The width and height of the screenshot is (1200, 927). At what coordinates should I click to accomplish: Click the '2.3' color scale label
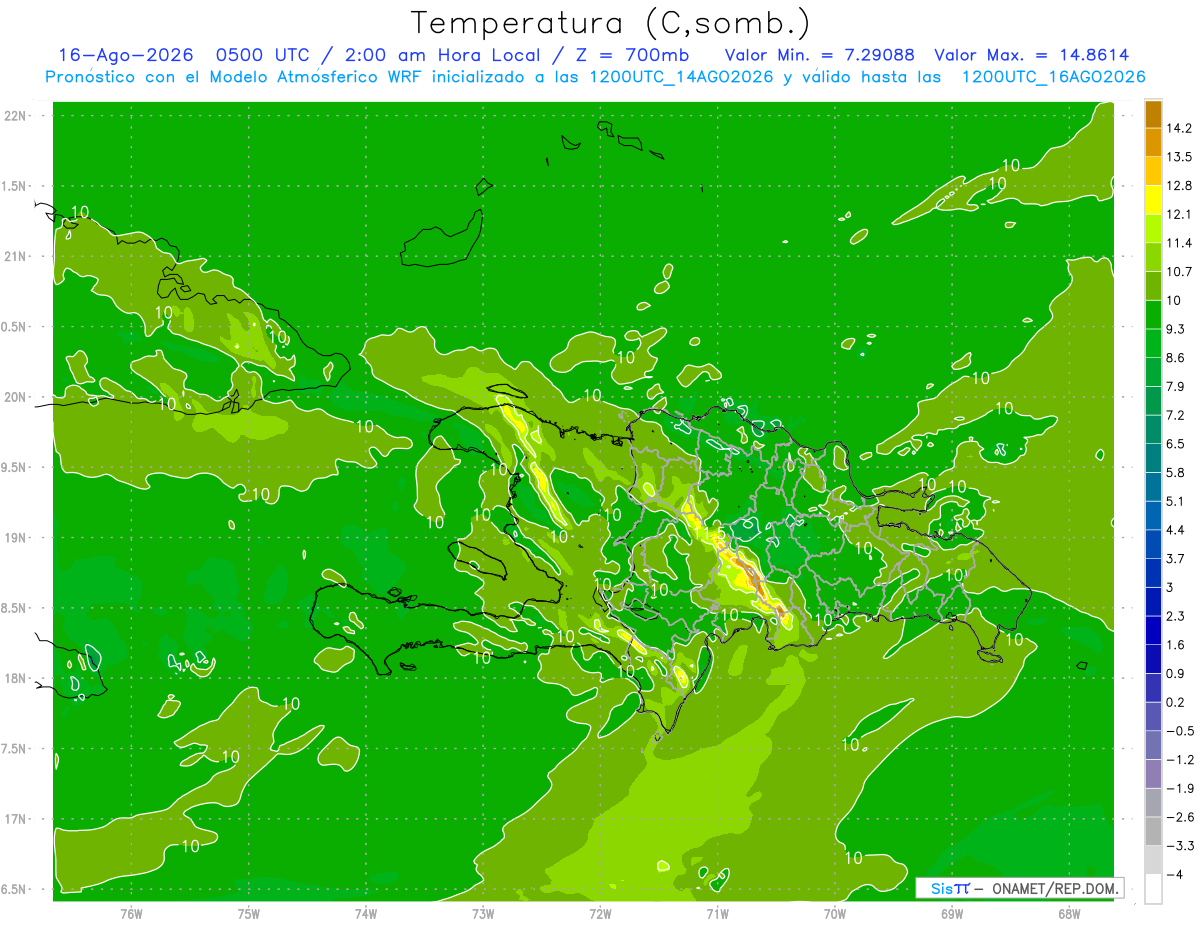[1177, 616]
